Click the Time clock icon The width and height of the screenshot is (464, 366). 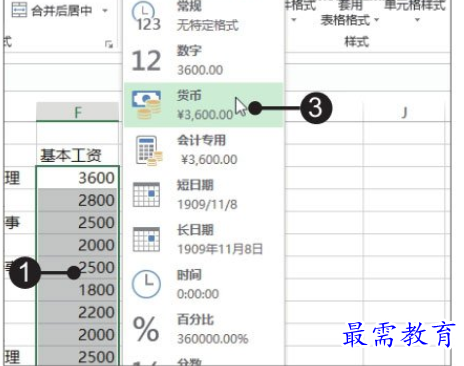click(x=146, y=284)
